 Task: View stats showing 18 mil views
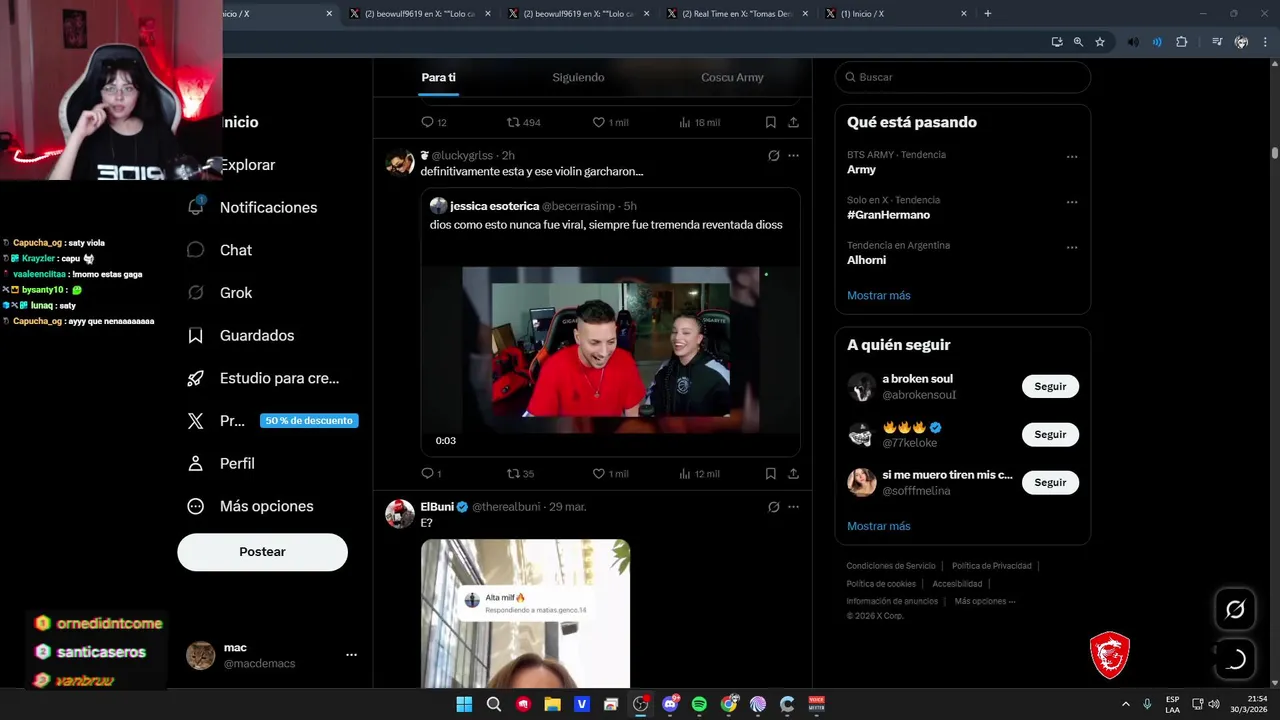coord(699,122)
